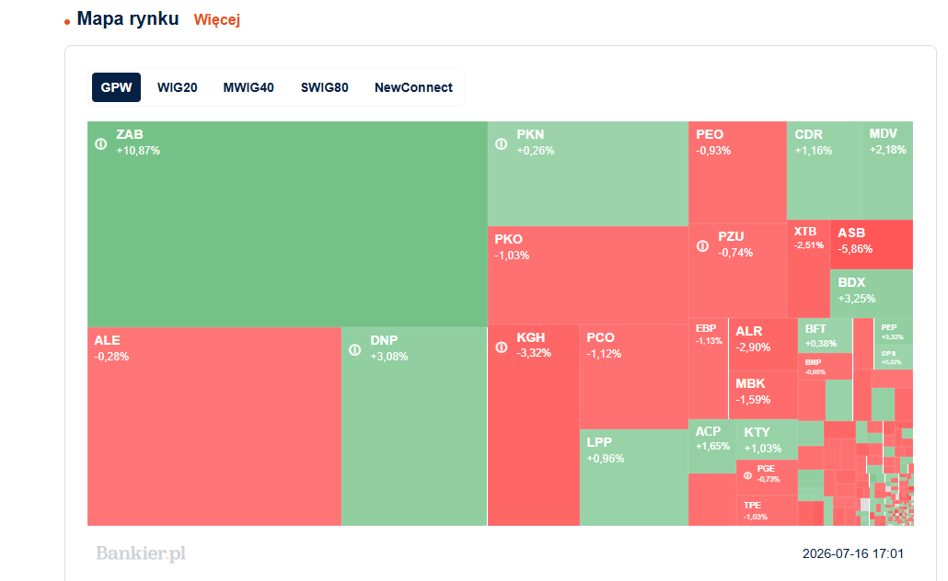
Task: Open the MWIG40 tab
Action: (248, 88)
